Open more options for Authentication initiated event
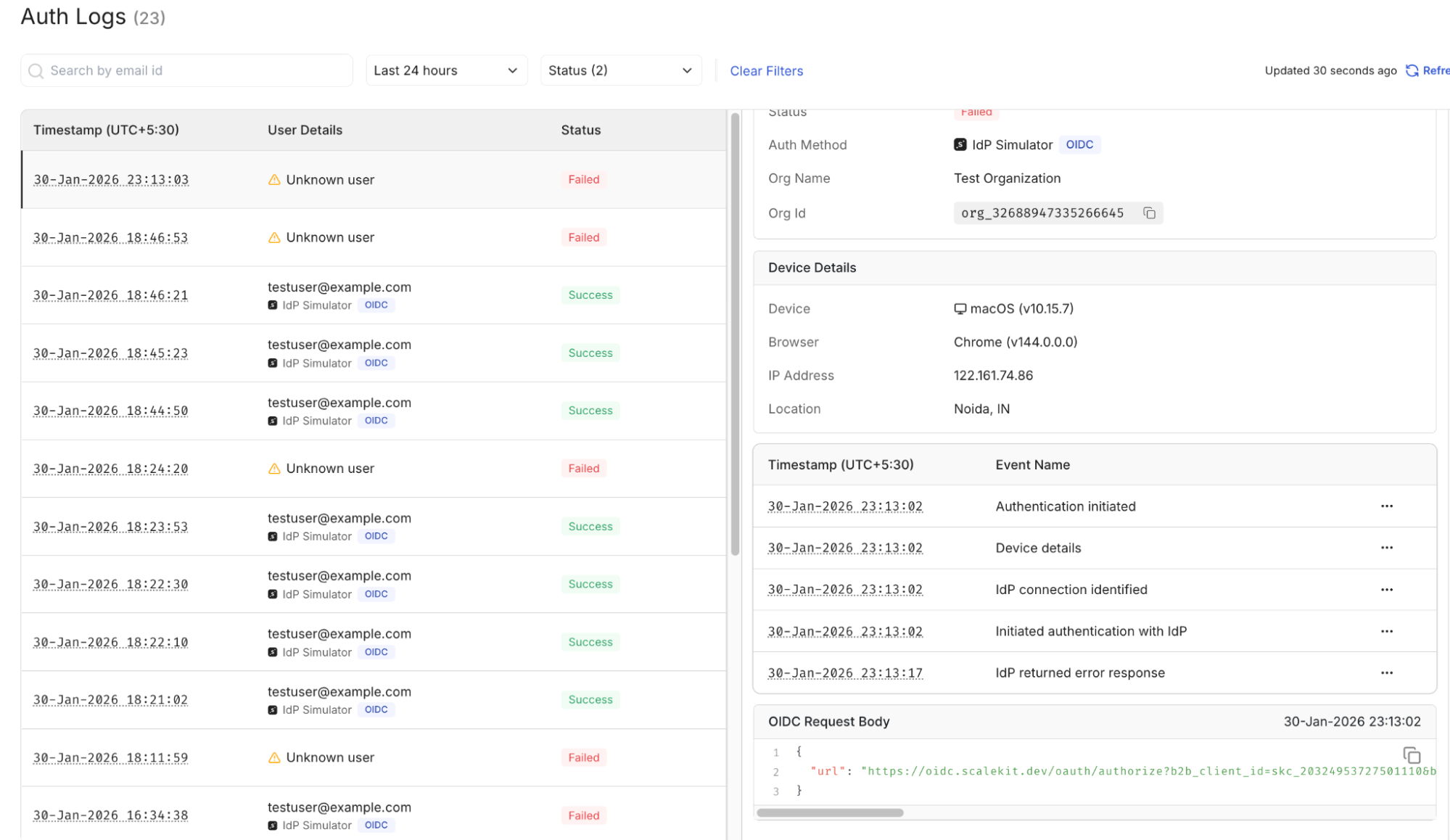The image size is (1450, 840). (x=1386, y=506)
